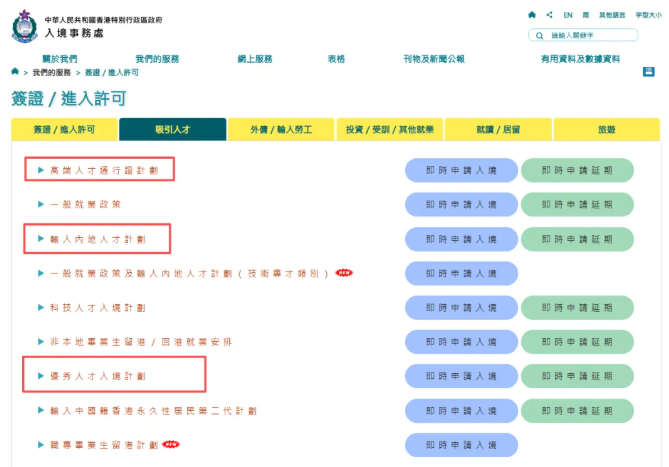The height and width of the screenshot is (467, 669).
Task: Click 即時申請延期 for 高端人才通行證計劃
Action: coord(577,170)
